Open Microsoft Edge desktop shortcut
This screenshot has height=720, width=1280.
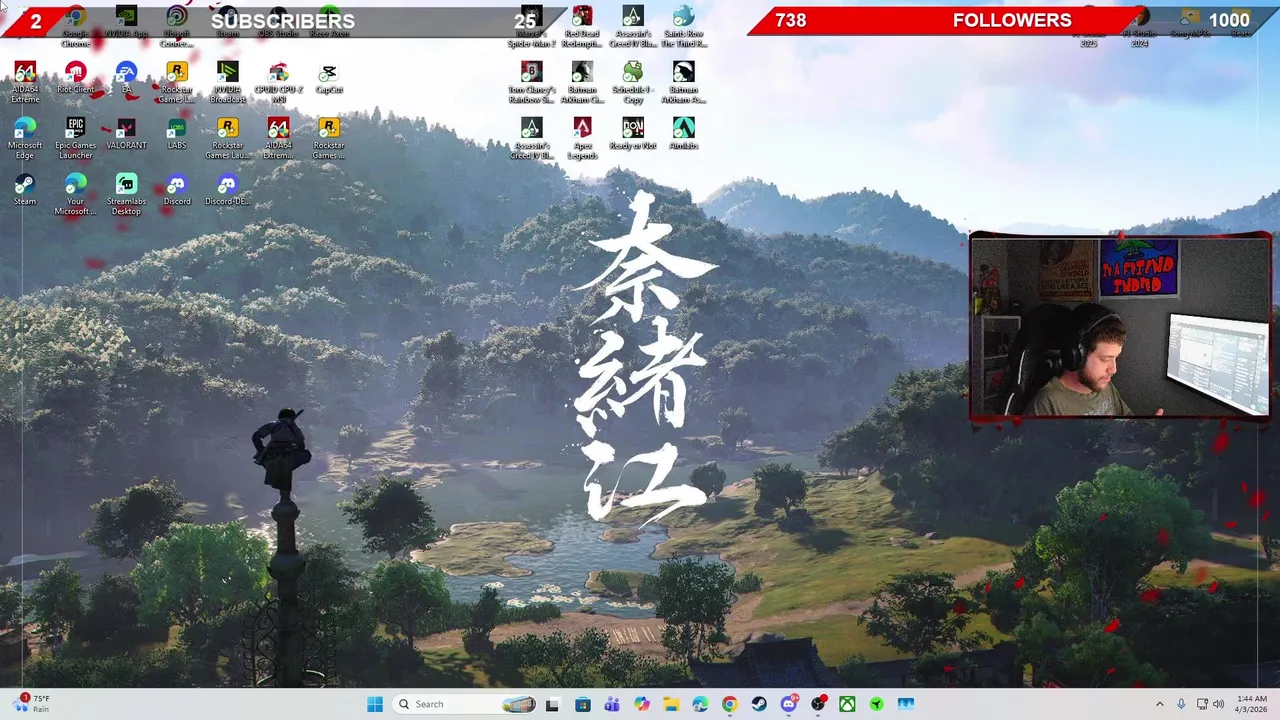click(25, 139)
